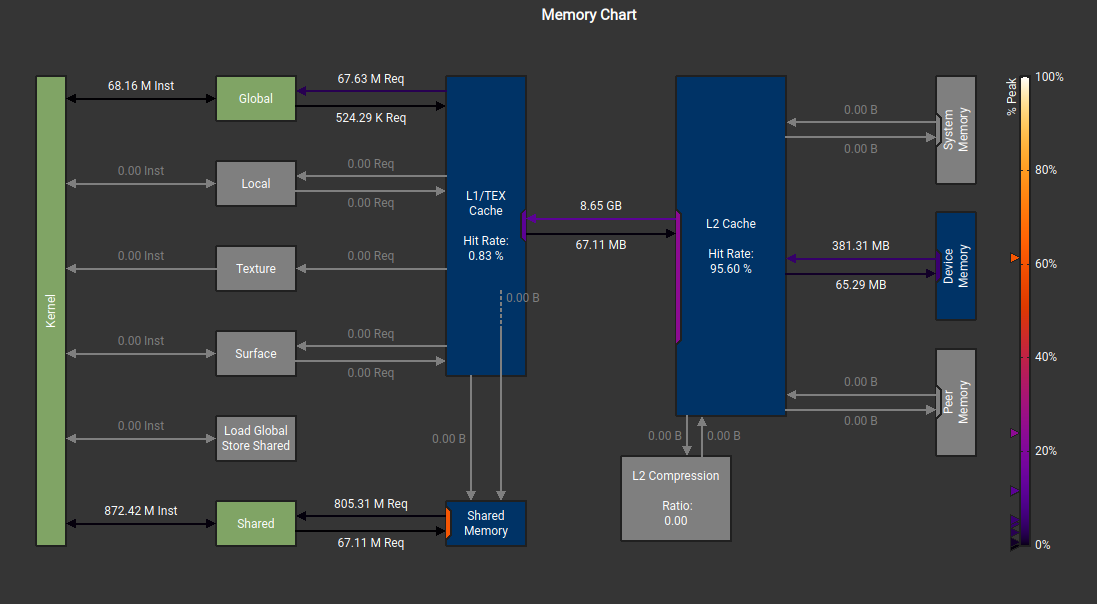
Task: Select the Shared memory node
Action: coord(255,523)
